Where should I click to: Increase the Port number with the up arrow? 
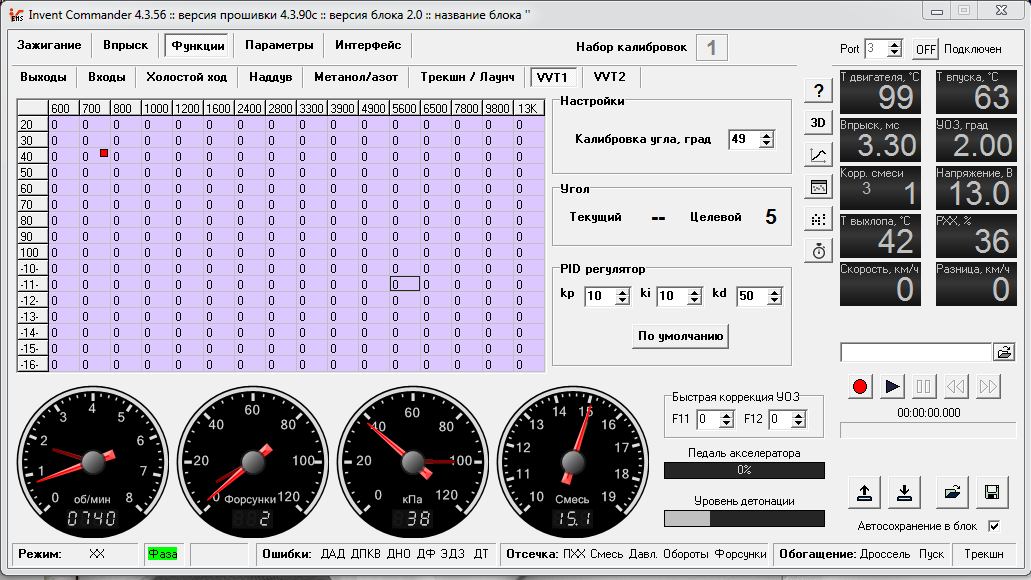pyautogui.click(x=894, y=45)
